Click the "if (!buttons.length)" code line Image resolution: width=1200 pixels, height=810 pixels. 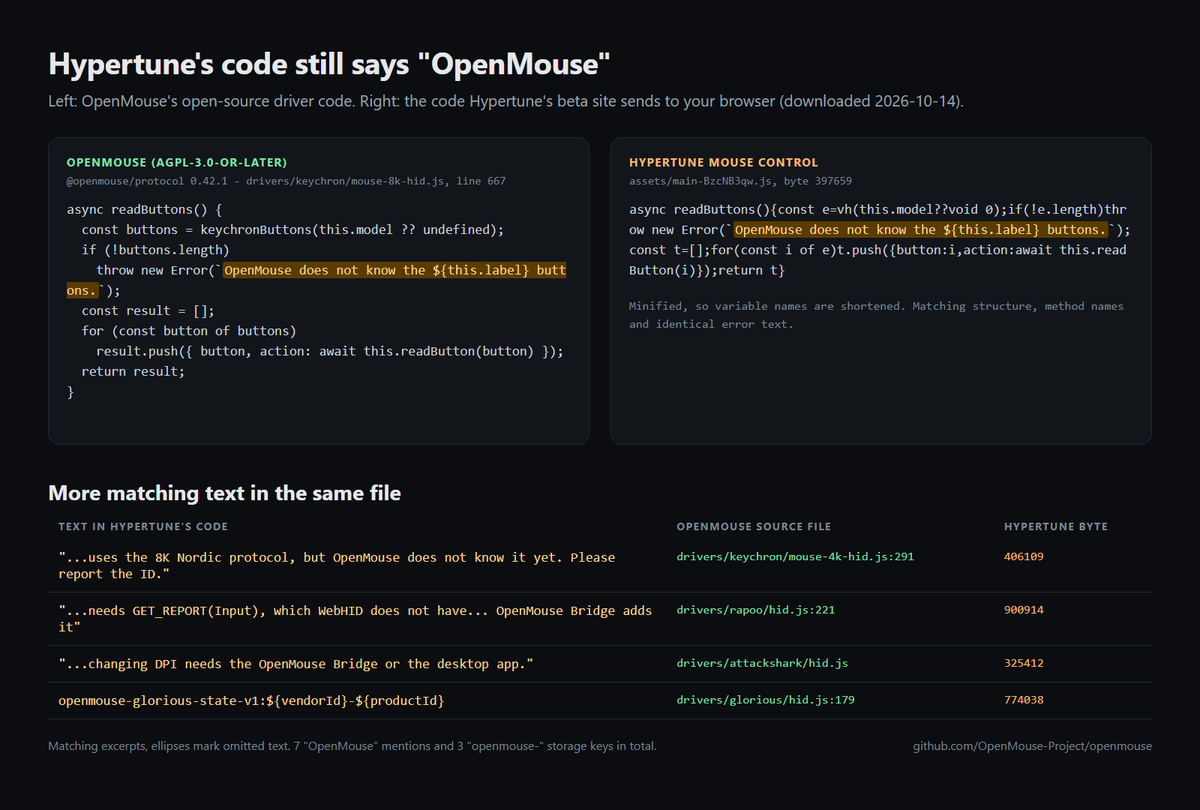pos(155,250)
